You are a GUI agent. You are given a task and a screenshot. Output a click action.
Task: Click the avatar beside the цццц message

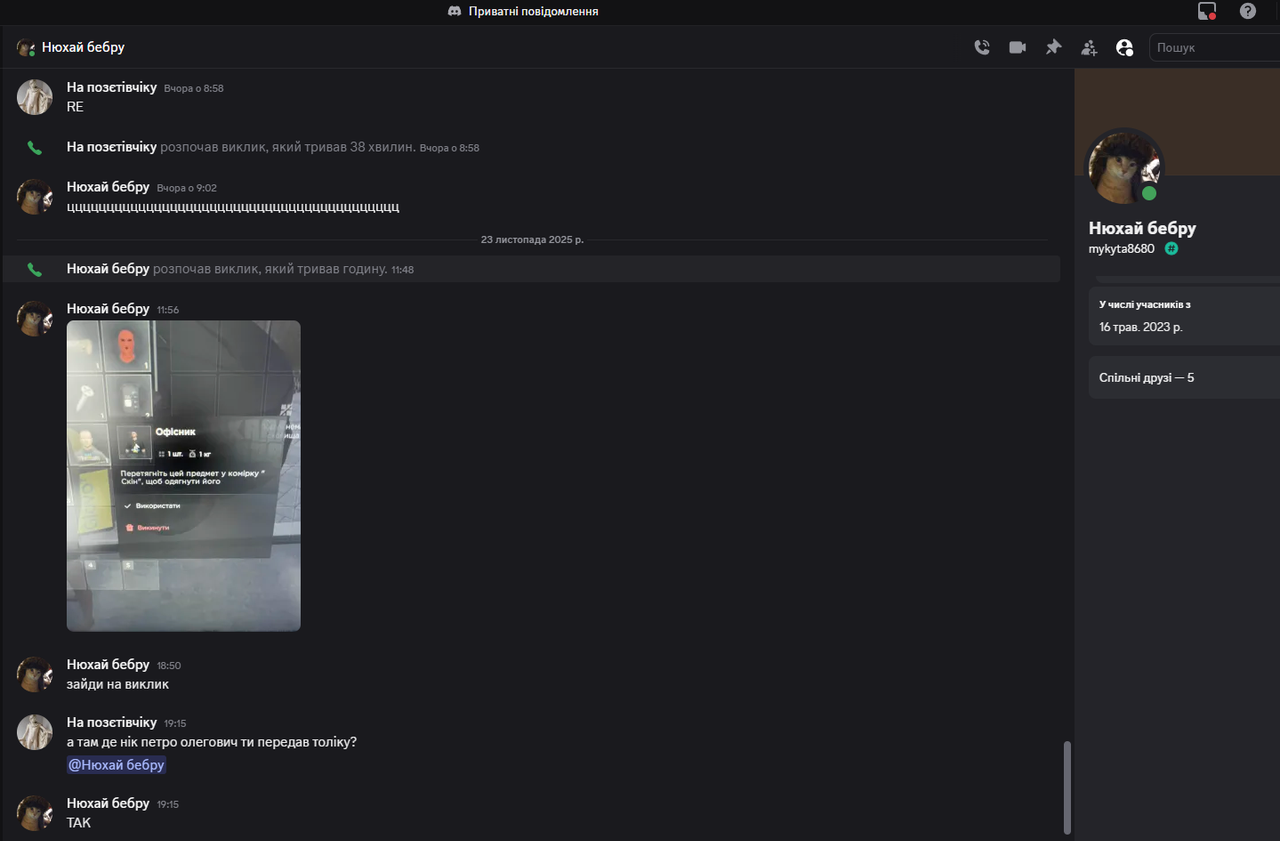[35, 197]
